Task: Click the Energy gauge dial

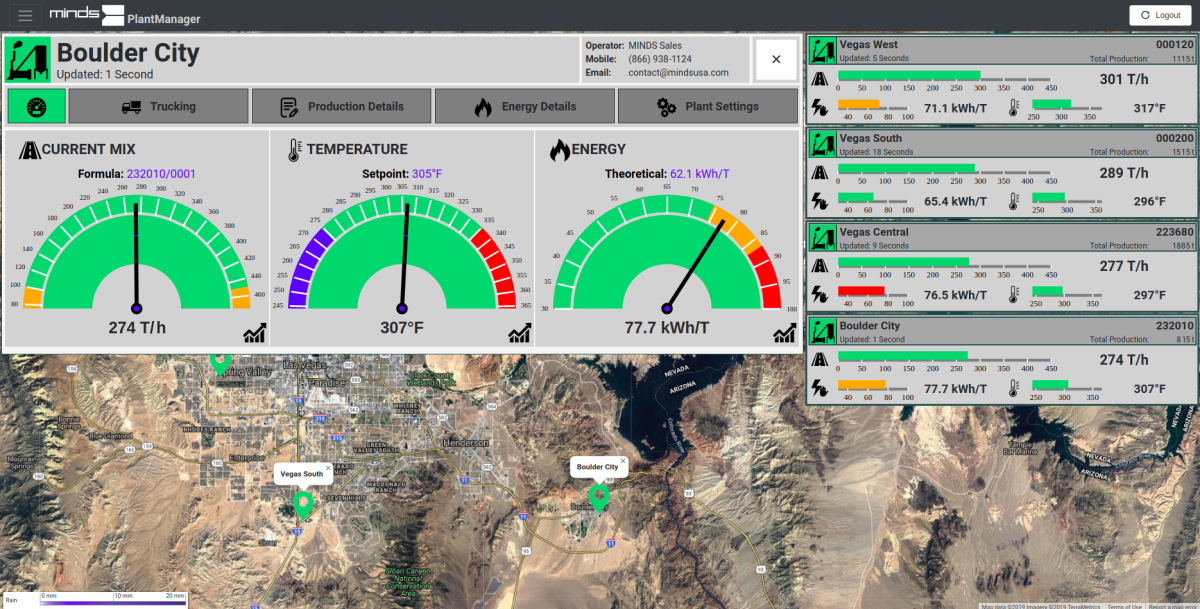Action: click(667, 252)
